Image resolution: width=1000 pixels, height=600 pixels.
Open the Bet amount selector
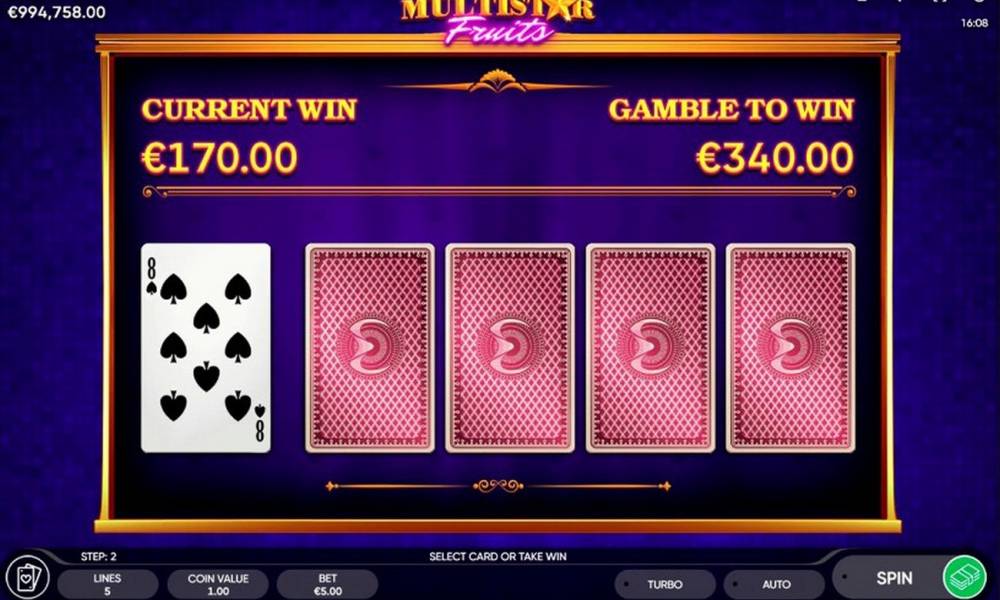(327, 584)
